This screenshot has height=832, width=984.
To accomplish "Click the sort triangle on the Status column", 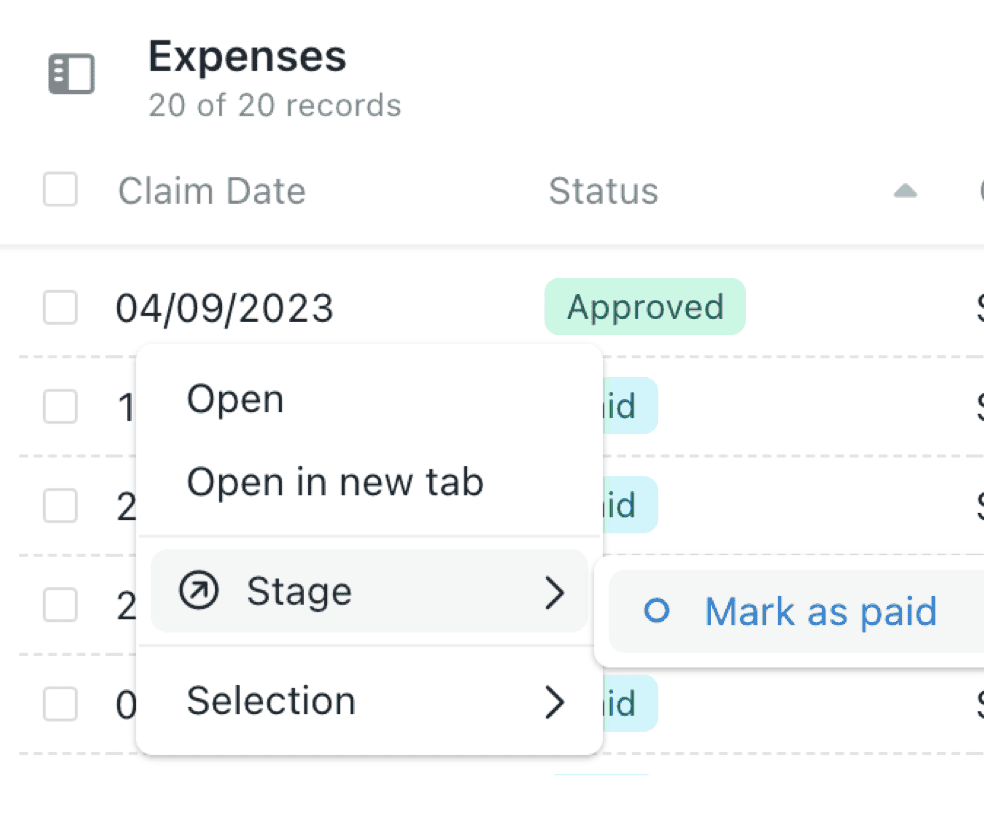I will (x=905, y=190).
